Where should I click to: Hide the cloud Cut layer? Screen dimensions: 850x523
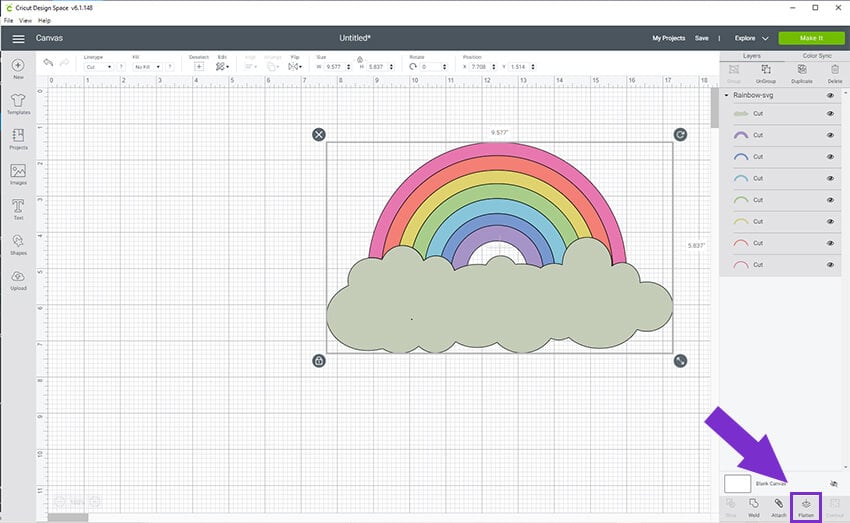point(830,114)
